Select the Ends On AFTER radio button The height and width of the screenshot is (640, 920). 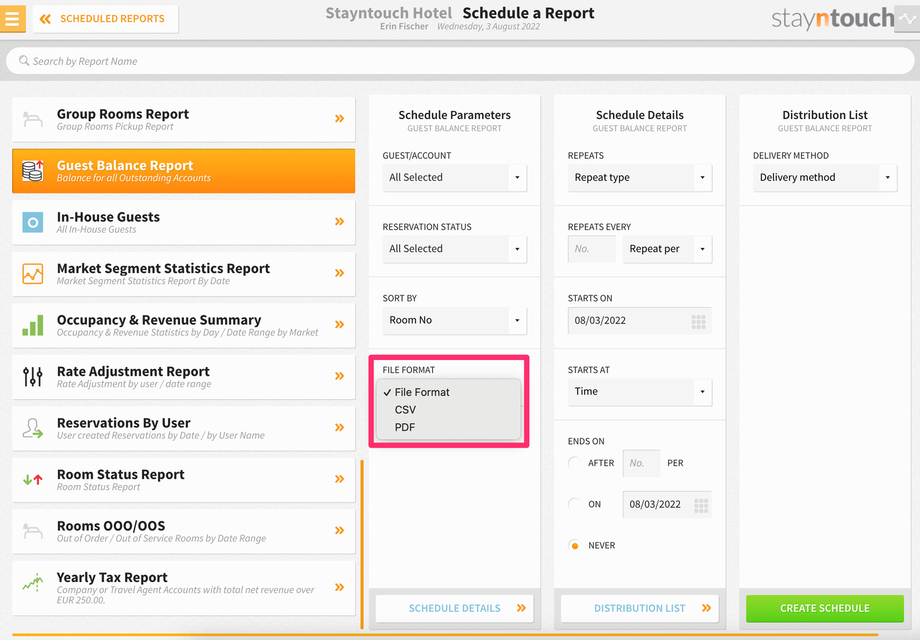coord(574,463)
